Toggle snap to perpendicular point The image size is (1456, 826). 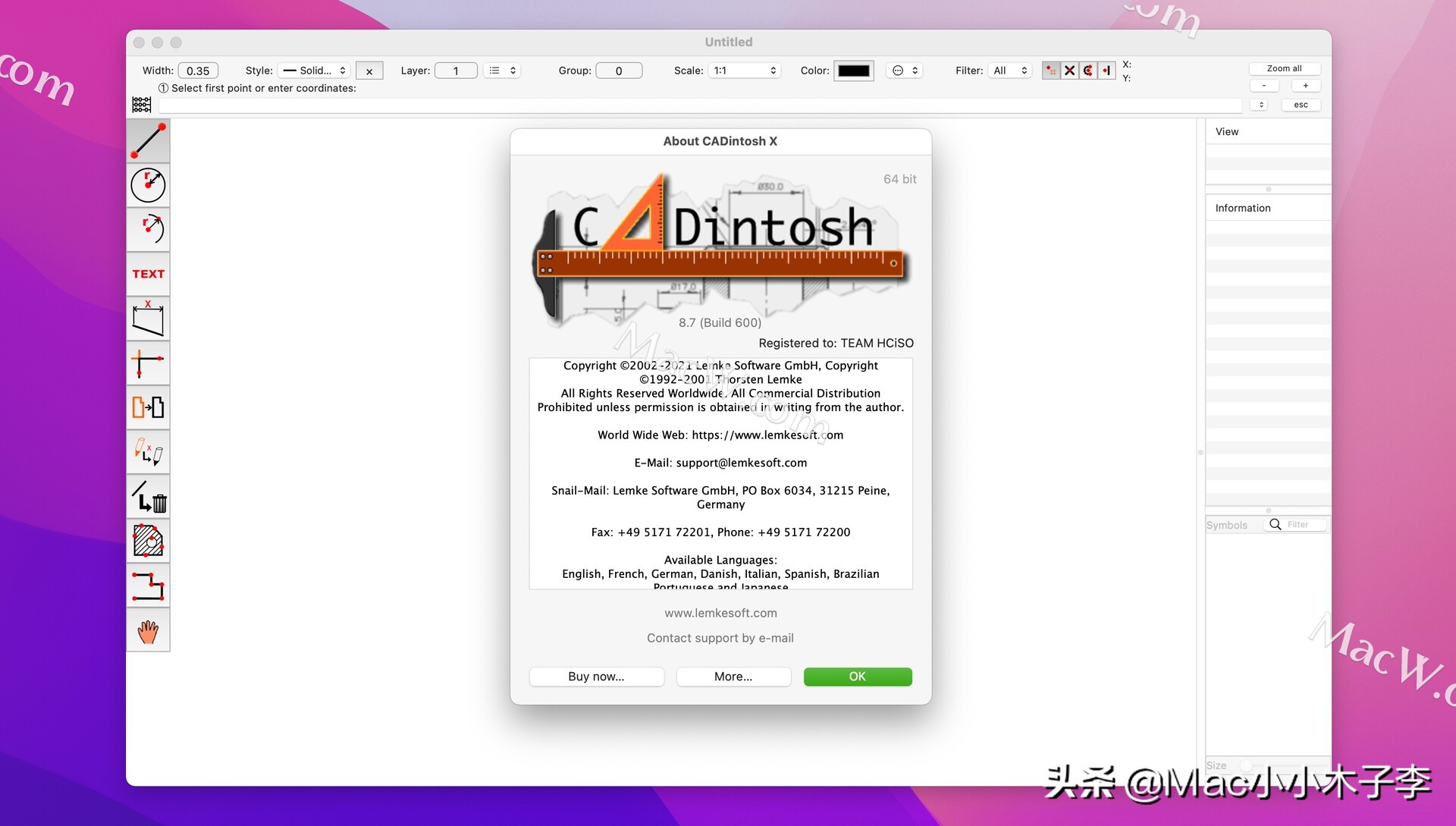pyautogui.click(x=1106, y=71)
